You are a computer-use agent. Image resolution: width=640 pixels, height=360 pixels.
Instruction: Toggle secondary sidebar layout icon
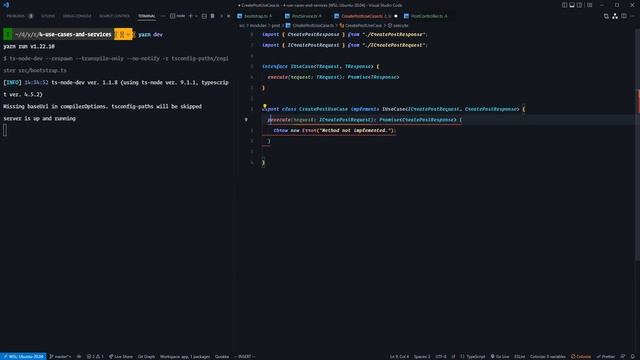(x=579, y=5)
